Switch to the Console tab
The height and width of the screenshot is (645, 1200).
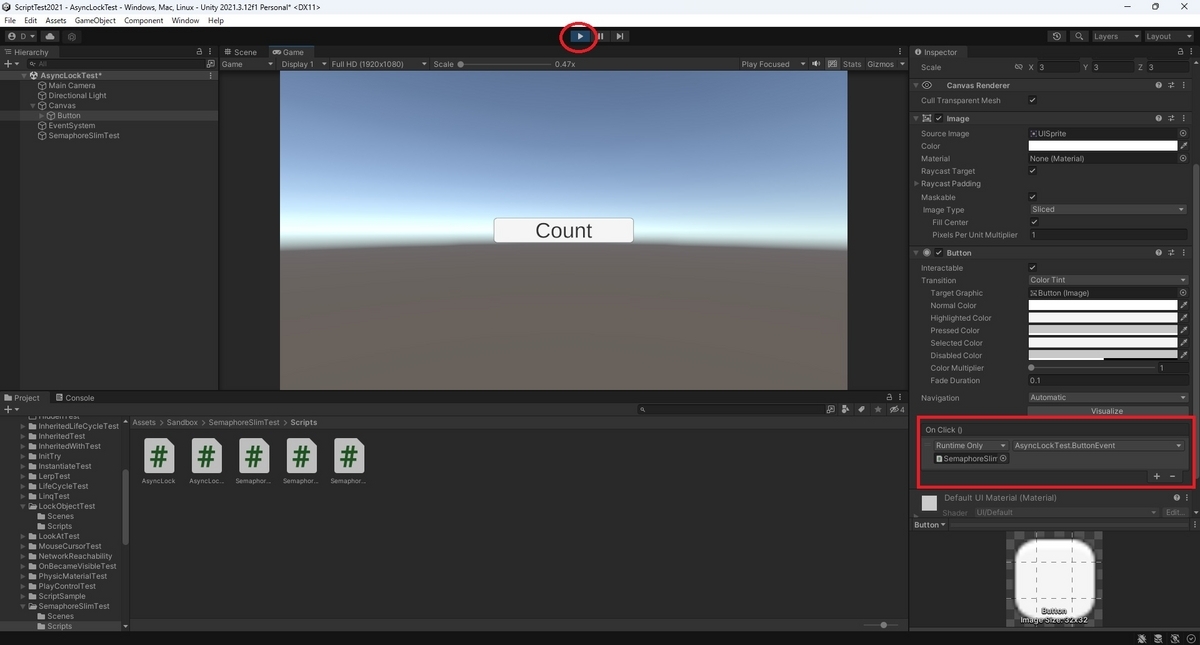pyautogui.click(x=75, y=398)
